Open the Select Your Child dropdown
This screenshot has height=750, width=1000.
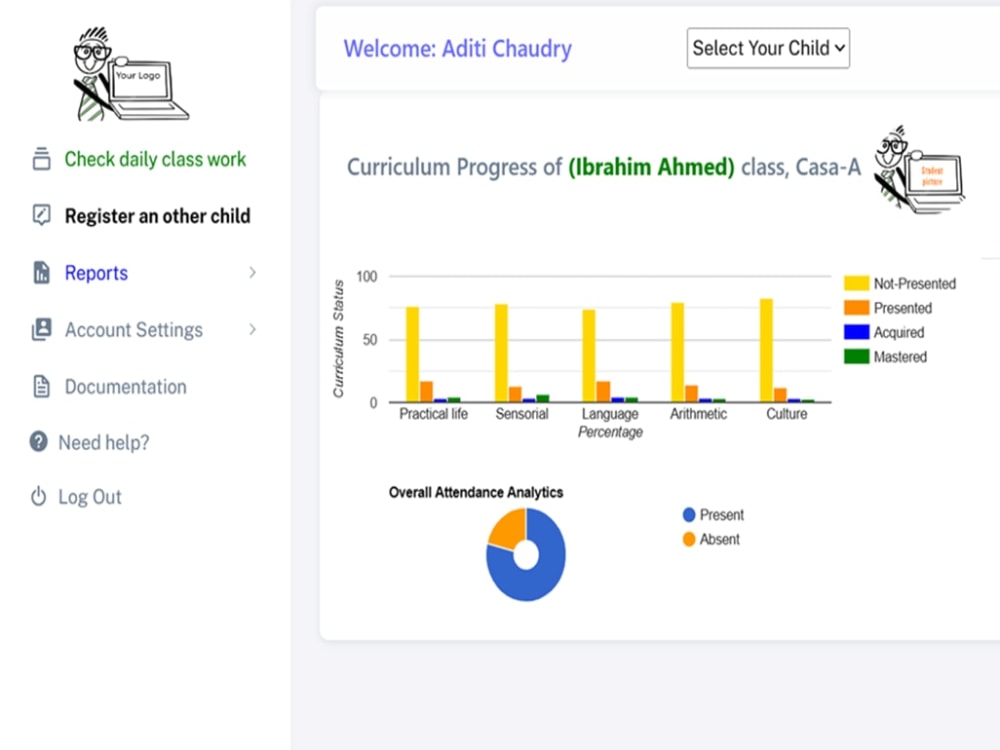click(768, 48)
